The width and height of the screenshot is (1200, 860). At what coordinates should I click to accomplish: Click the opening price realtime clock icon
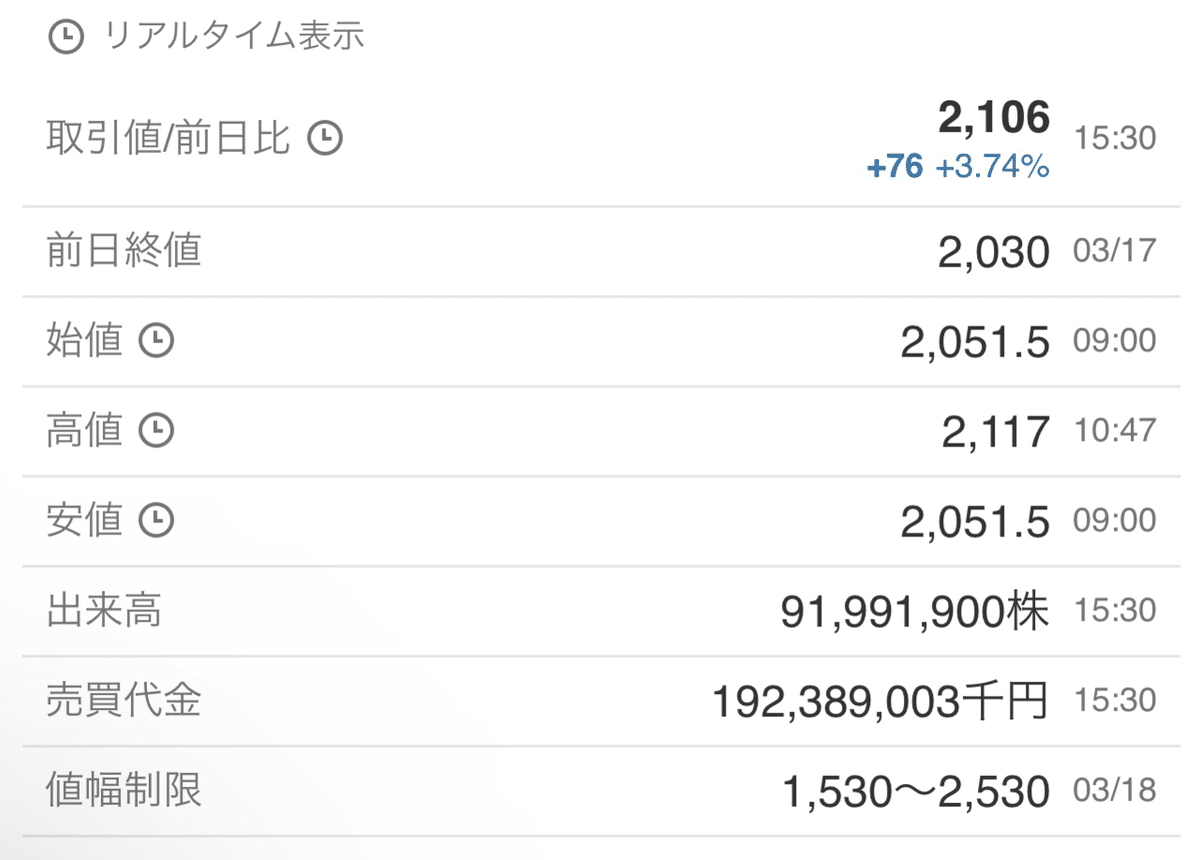click(157, 340)
